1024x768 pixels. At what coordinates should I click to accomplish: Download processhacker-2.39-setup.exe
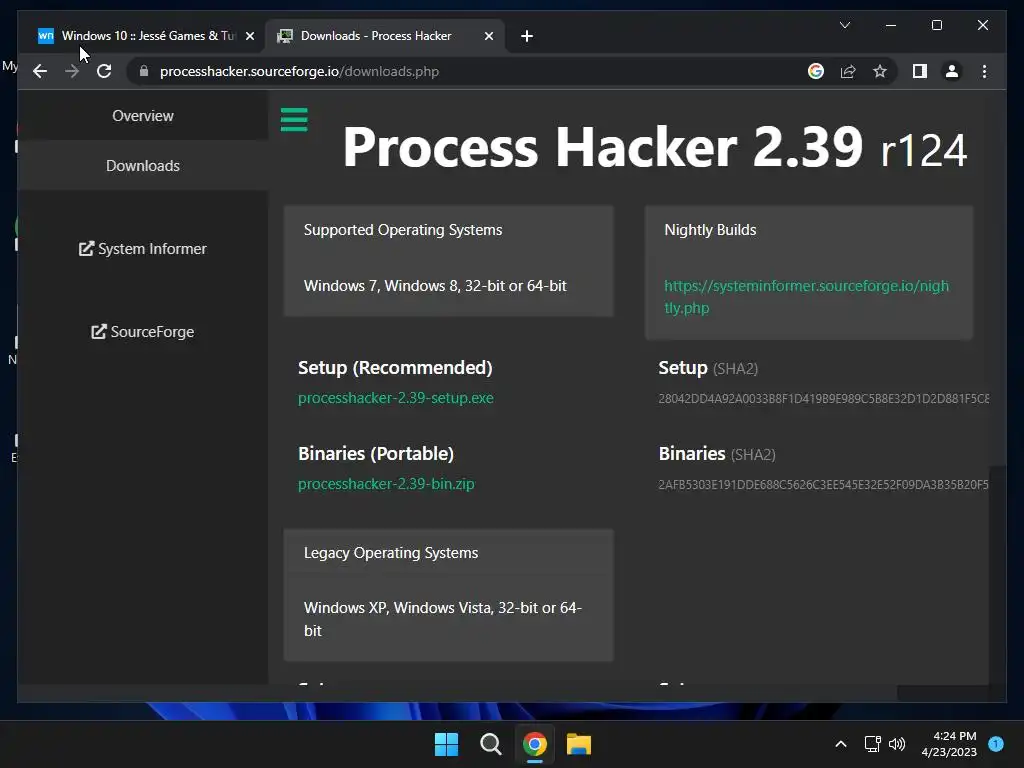(396, 398)
